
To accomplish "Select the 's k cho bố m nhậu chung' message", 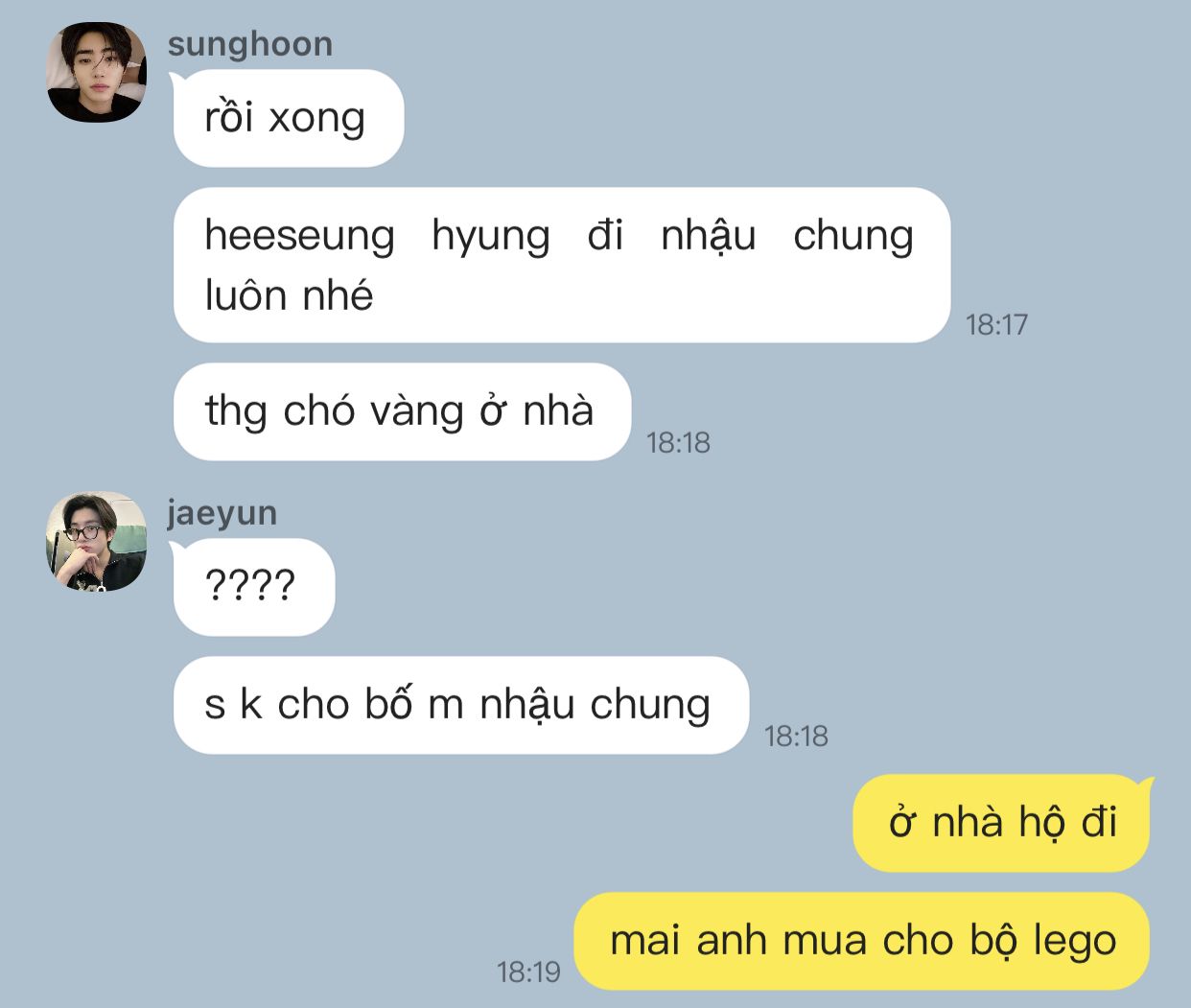I will click(x=460, y=705).
